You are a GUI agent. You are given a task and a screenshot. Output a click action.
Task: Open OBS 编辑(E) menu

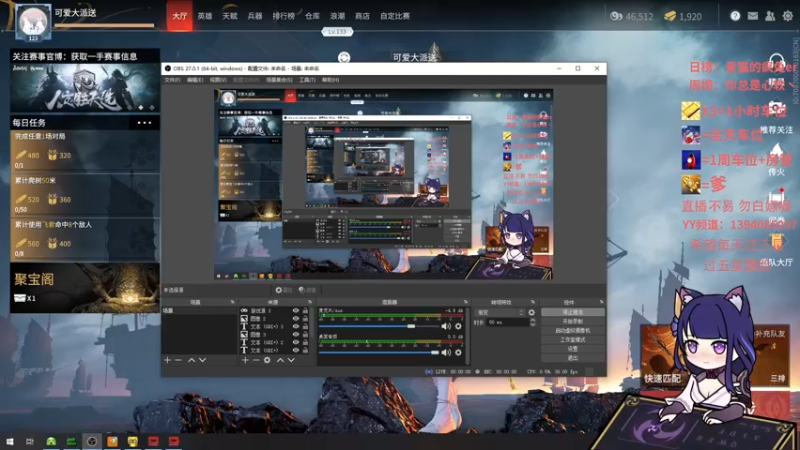tap(195, 80)
